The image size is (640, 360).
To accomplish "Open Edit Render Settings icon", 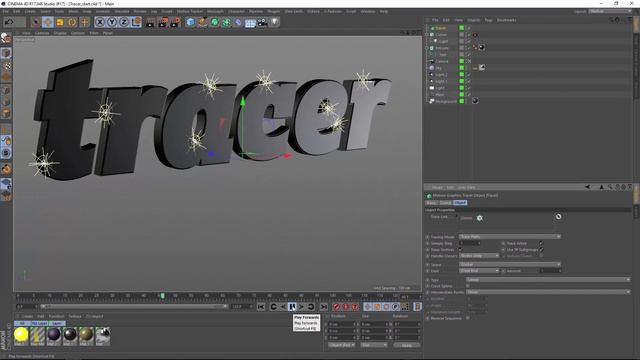I will click(x=175, y=22).
